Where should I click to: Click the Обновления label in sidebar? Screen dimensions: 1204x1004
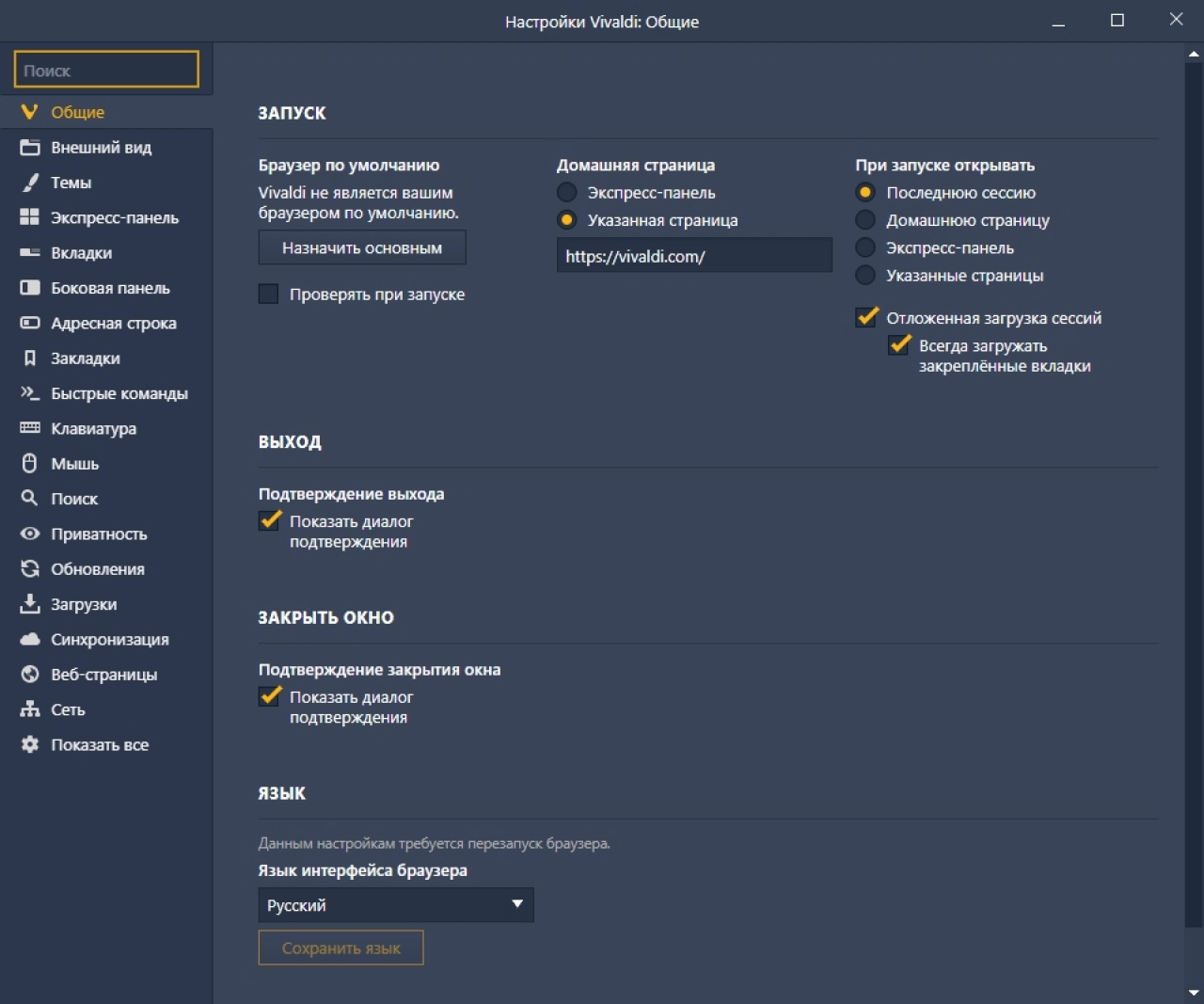pyautogui.click(x=98, y=569)
